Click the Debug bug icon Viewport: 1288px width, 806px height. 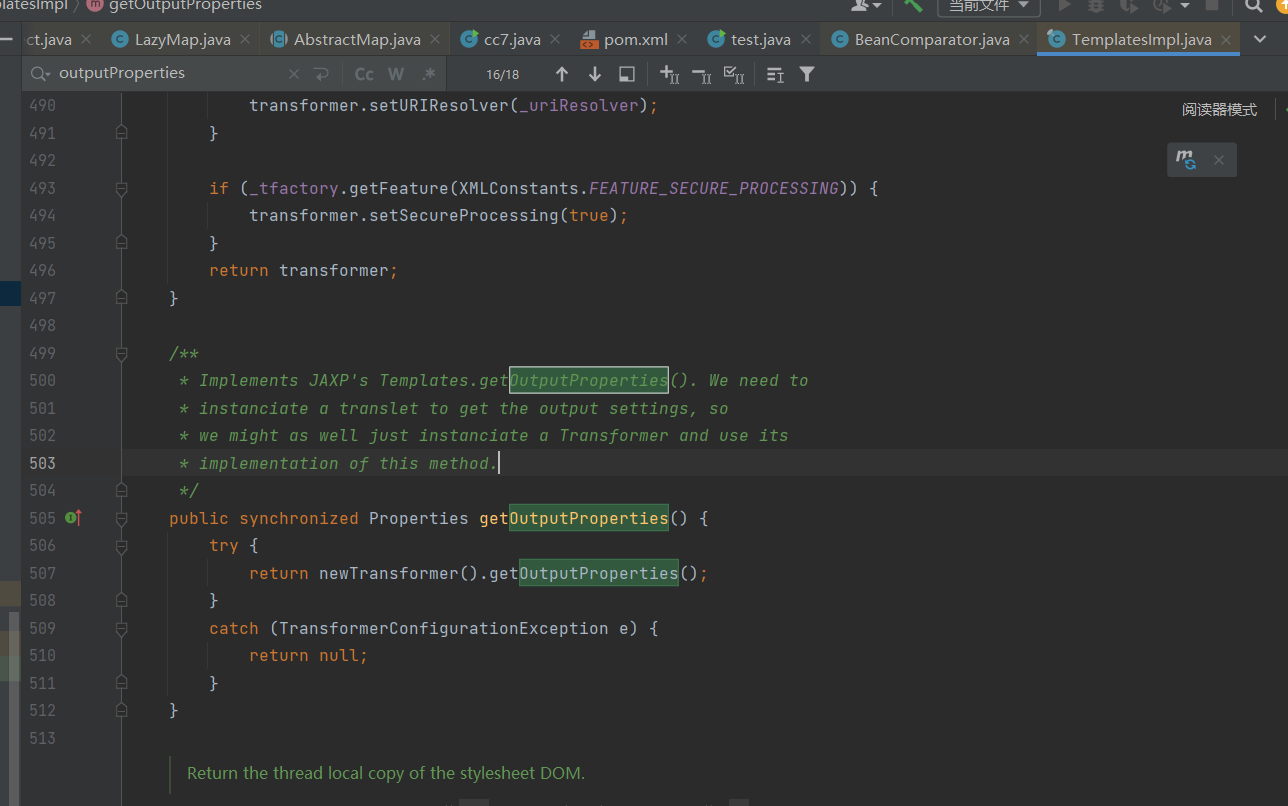(x=1096, y=5)
